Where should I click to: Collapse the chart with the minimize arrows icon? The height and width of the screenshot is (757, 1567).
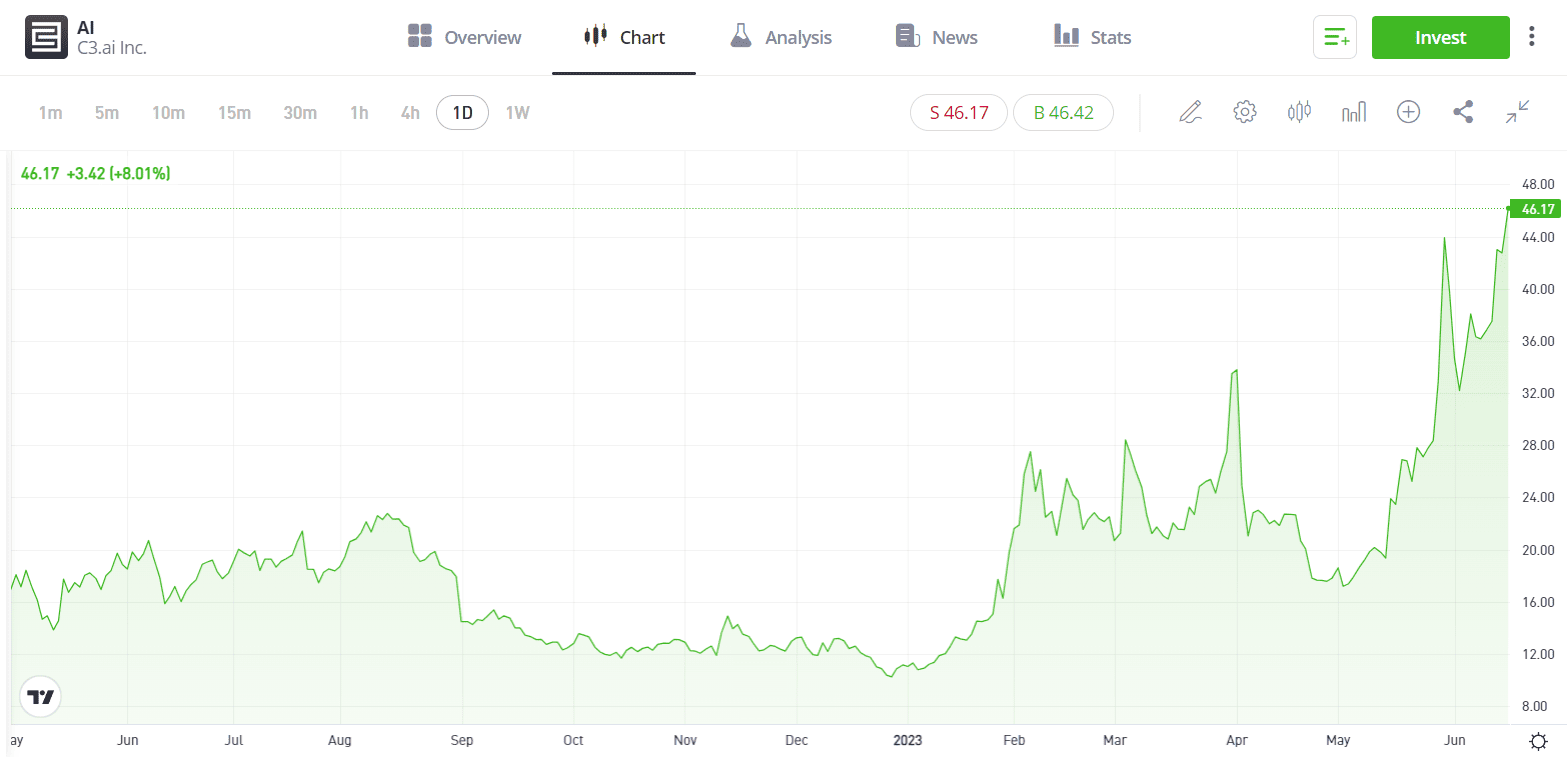[x=1518, y=112]
